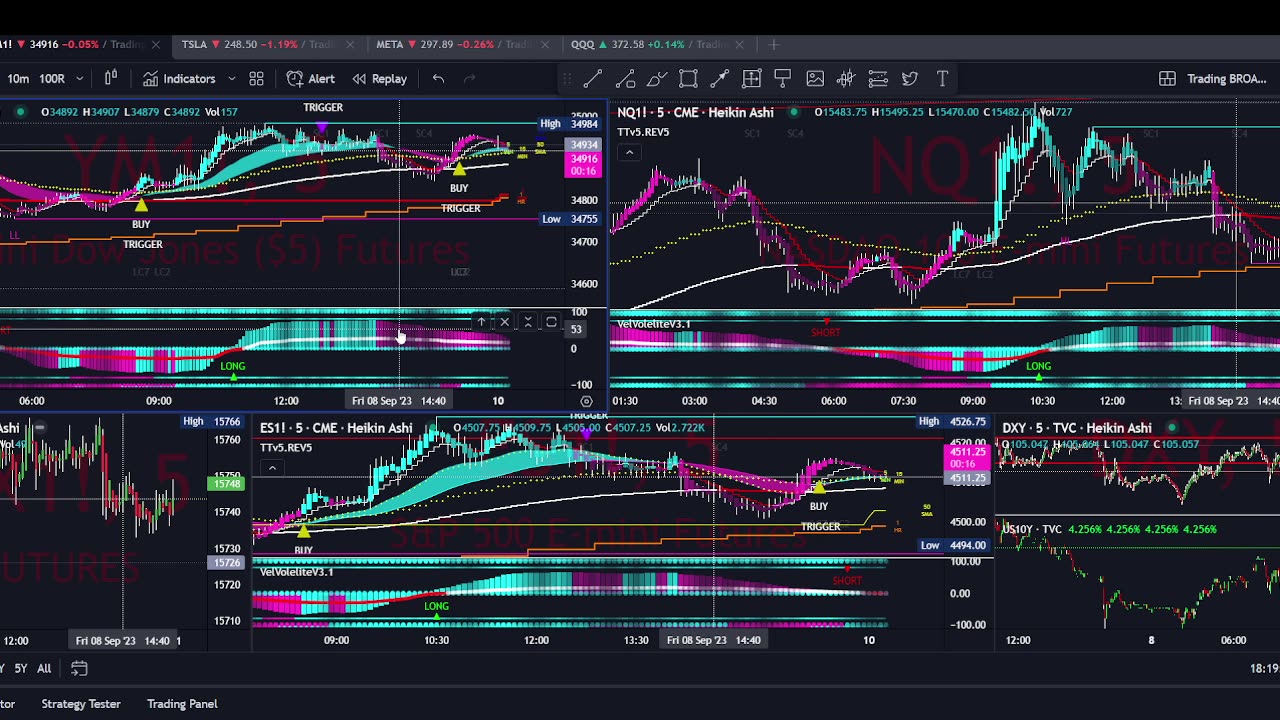Toggle the gray status dot on lower-left chart
Screen dimensions: 1280x720
click(39, 428)
